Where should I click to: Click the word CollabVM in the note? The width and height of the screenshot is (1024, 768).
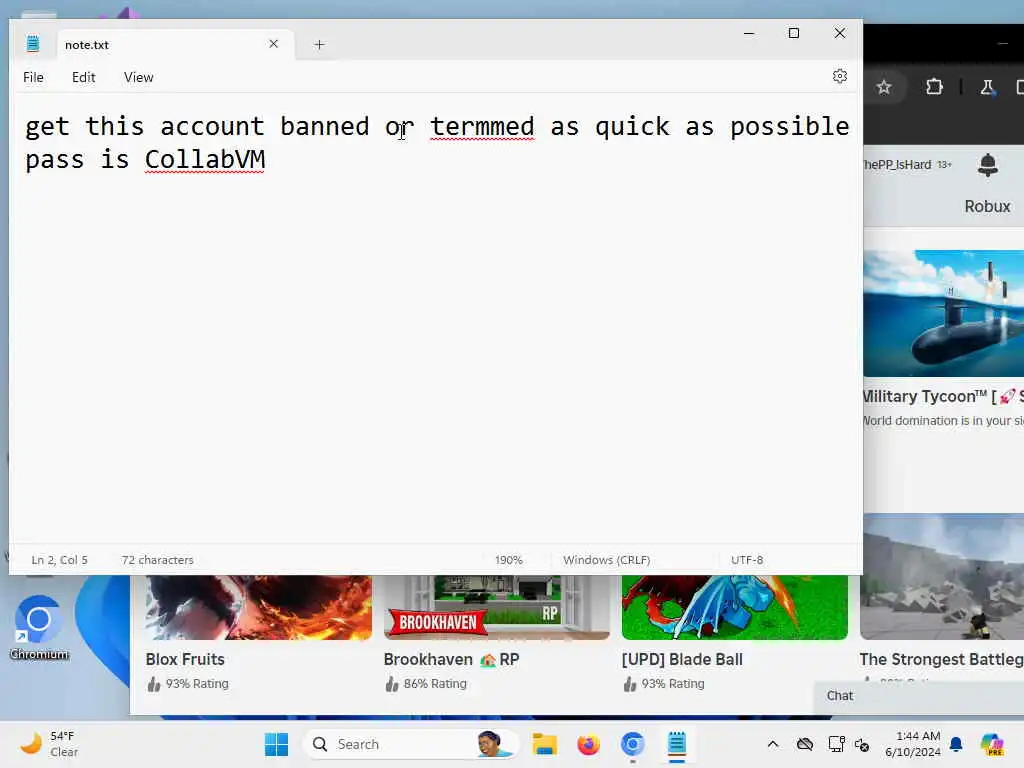(x=204, y=159)
